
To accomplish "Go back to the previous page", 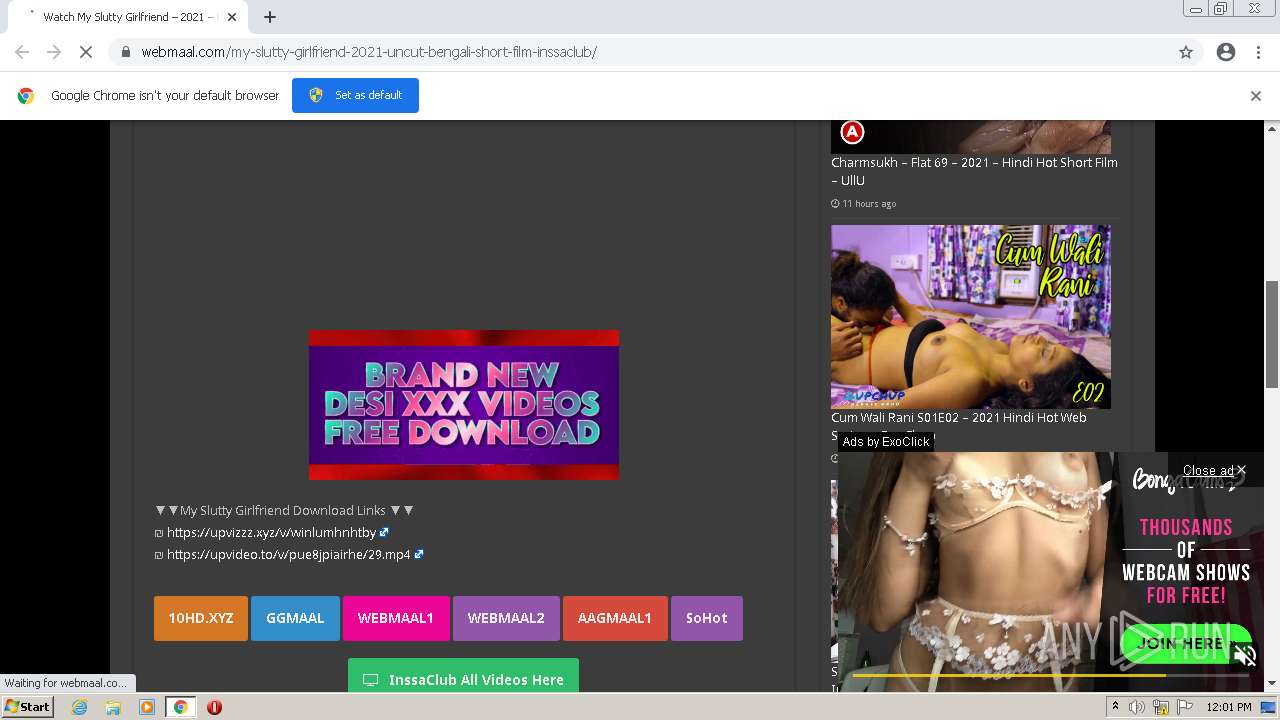I will (22, 52).
